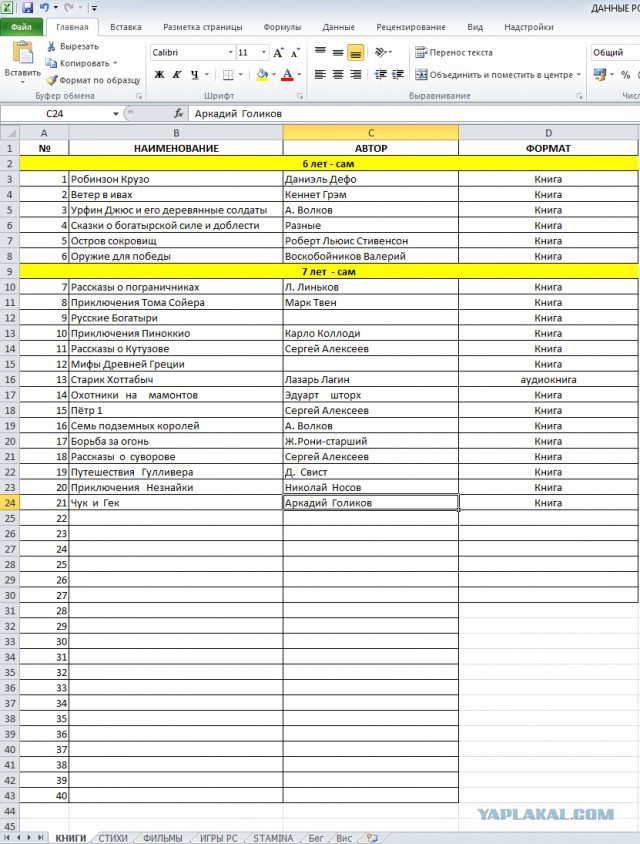Open the Файл (File) tab

click(21, 27)
